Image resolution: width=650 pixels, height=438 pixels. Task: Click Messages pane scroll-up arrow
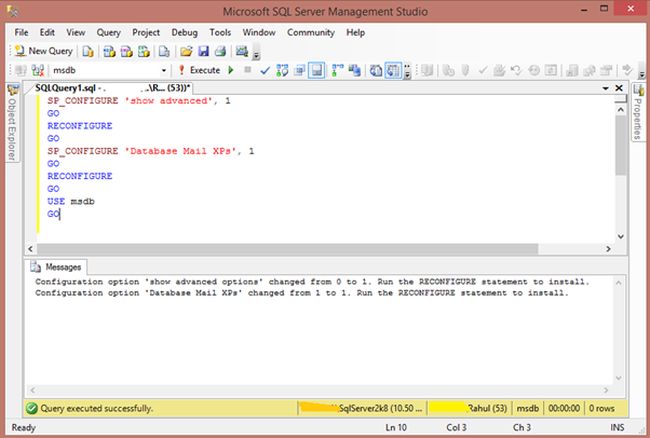tap(619, 283)
